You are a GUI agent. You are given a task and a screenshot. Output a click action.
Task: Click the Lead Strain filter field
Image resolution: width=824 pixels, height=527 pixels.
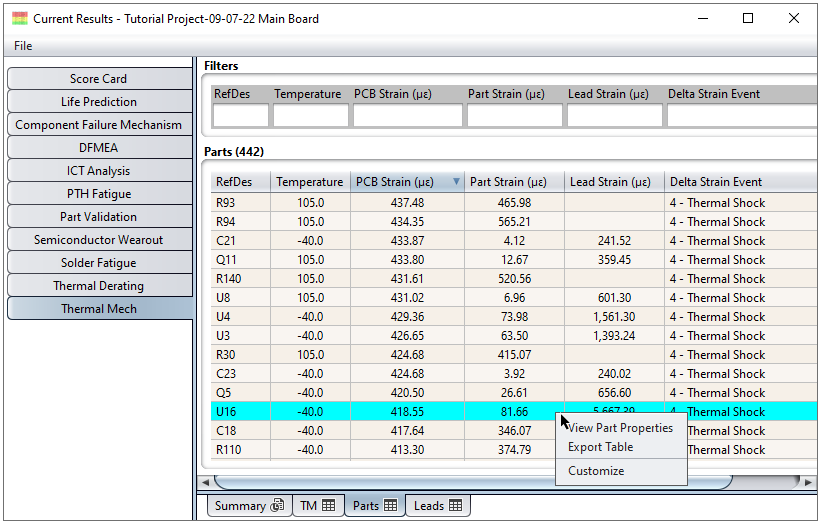(614, 116)
